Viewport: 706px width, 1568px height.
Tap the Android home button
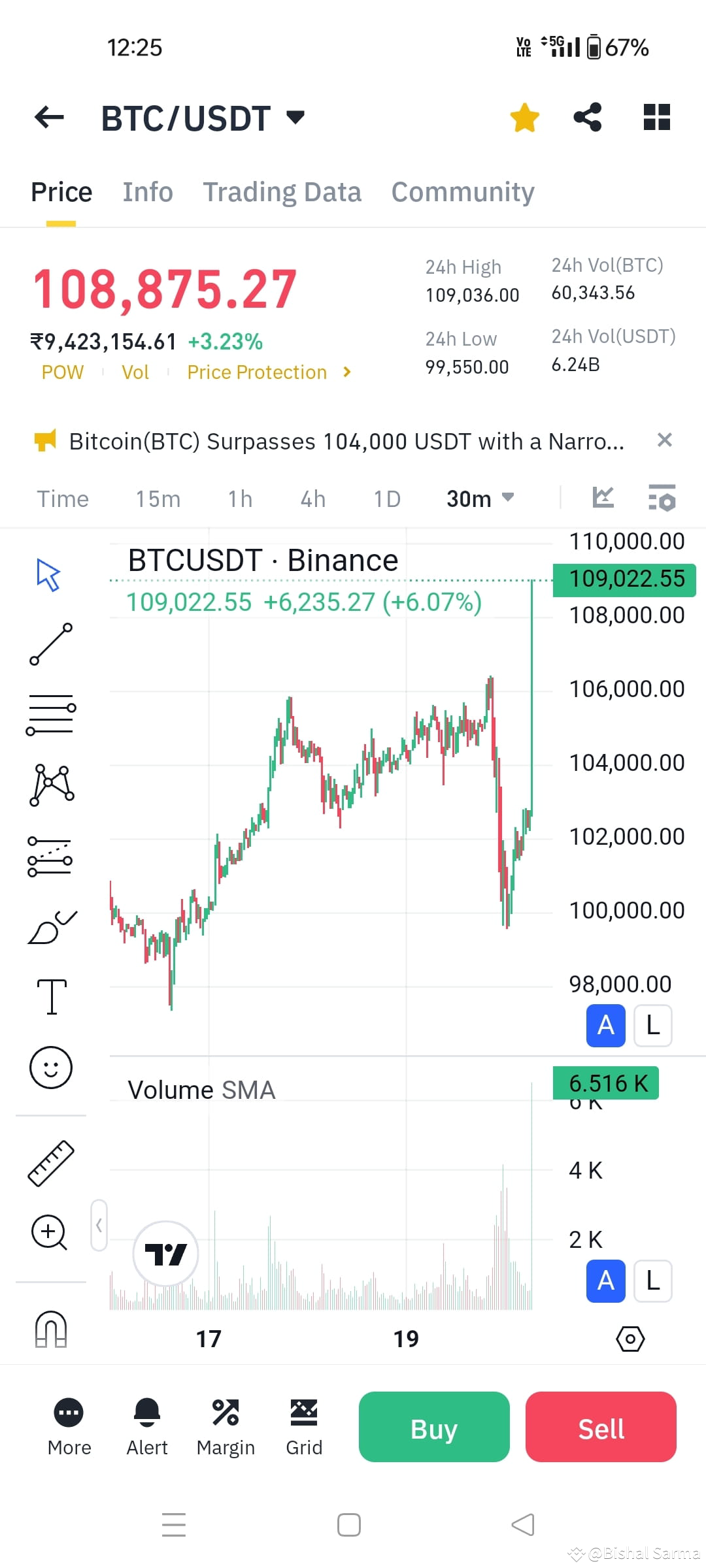349,1525
